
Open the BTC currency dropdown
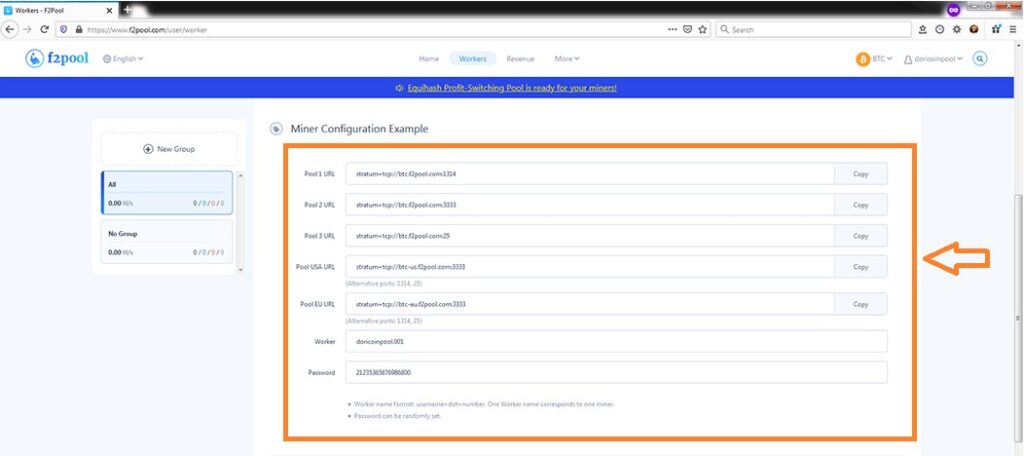pos(882,59)
